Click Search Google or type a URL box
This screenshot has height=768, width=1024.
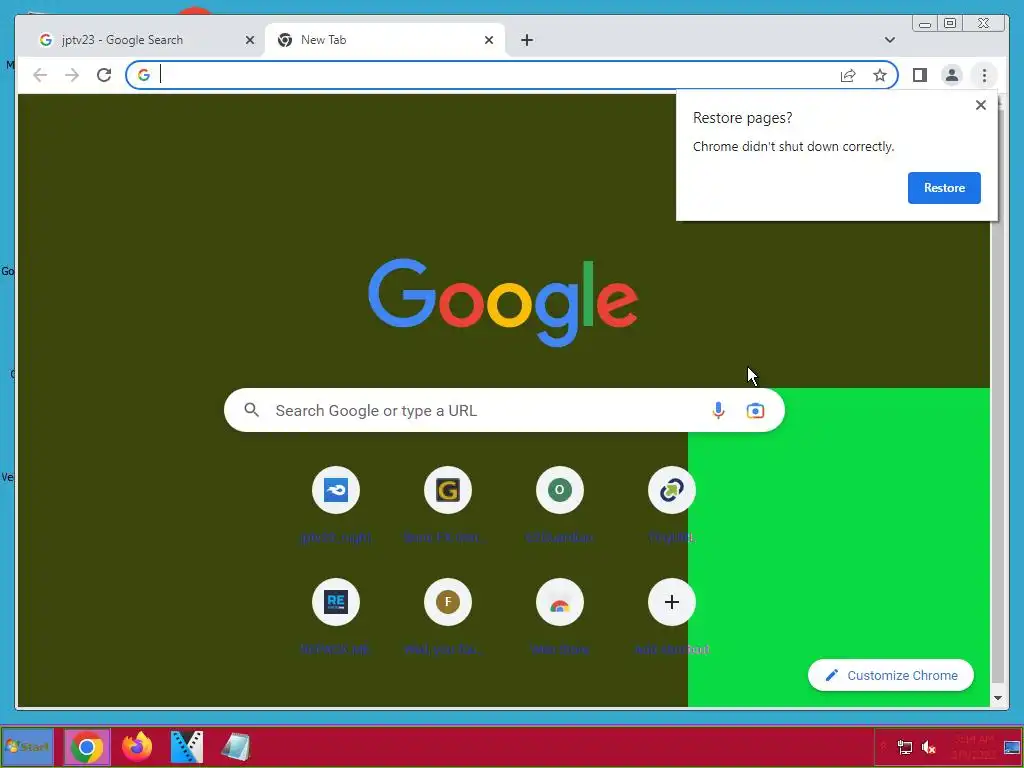[504, 410]
